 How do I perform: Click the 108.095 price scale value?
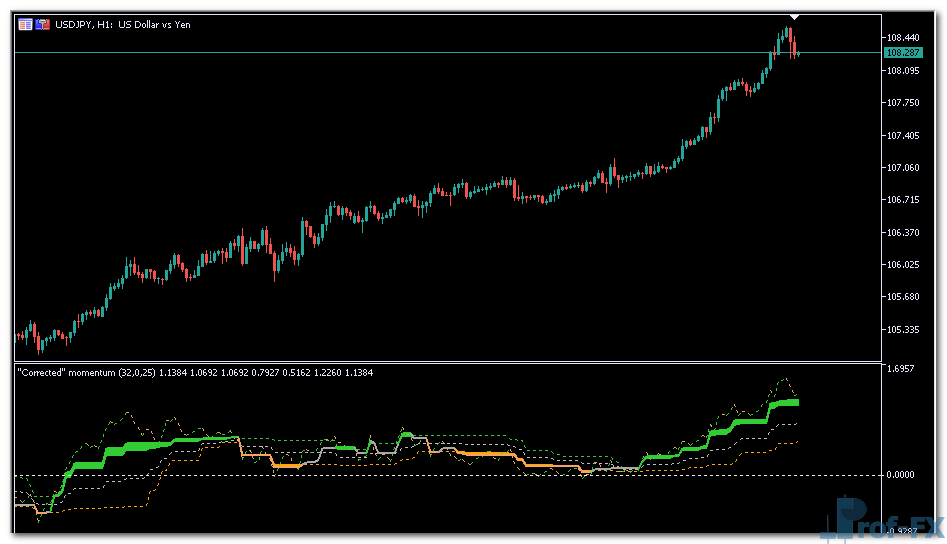[902, 71]
